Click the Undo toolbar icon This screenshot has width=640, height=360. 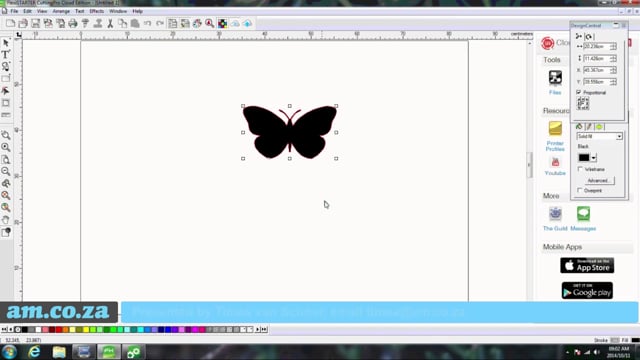coord(147,24)
